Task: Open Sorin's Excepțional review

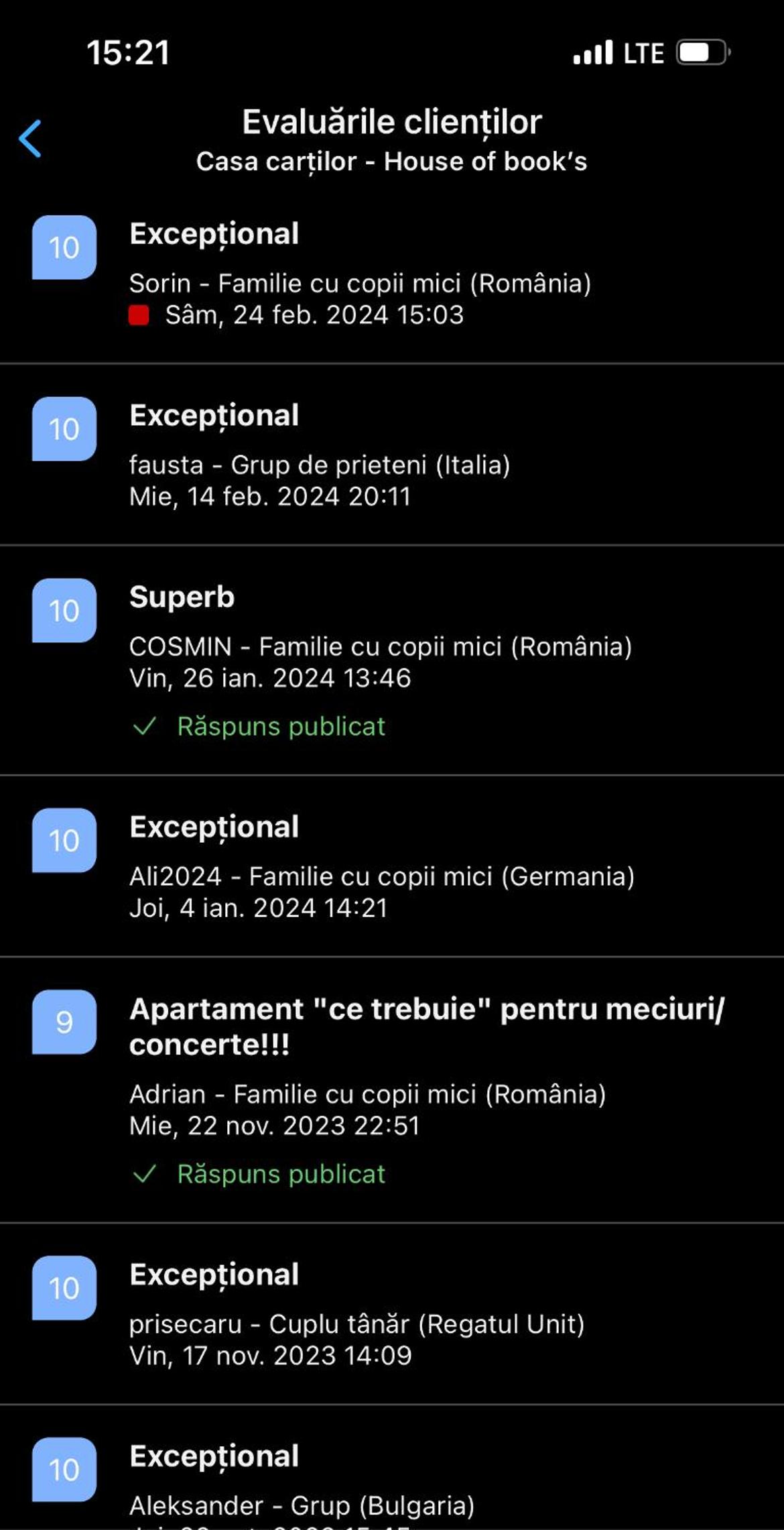Action: coord(392,274)
